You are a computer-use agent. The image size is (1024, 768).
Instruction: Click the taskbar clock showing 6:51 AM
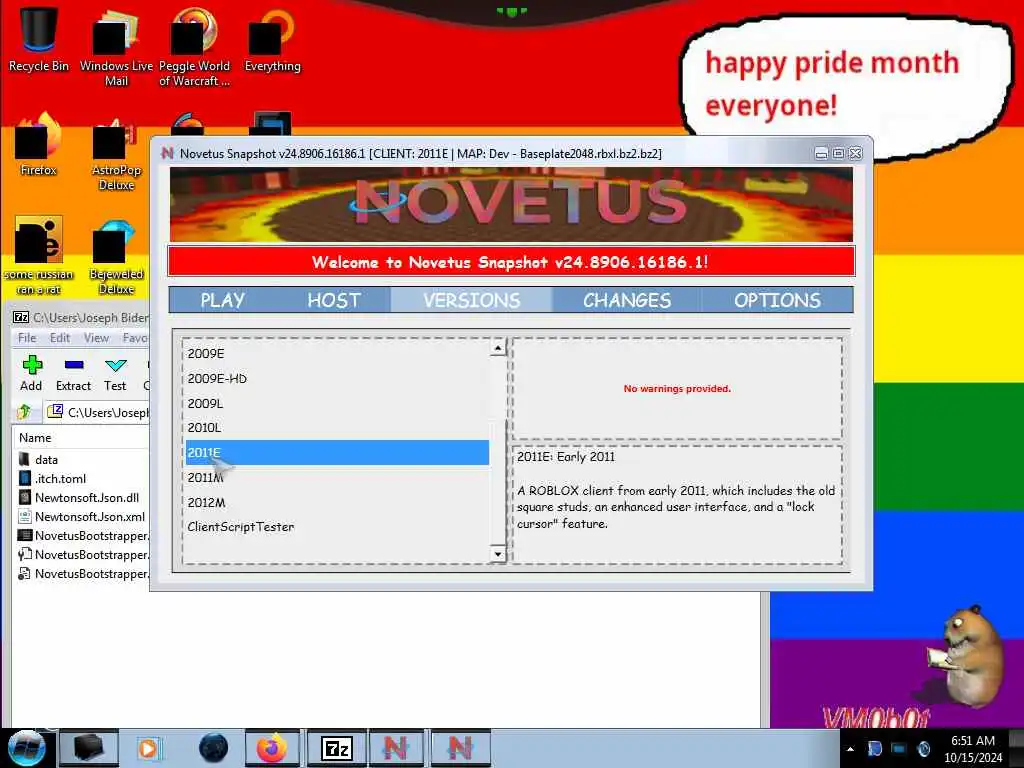(x=972, y=748)
